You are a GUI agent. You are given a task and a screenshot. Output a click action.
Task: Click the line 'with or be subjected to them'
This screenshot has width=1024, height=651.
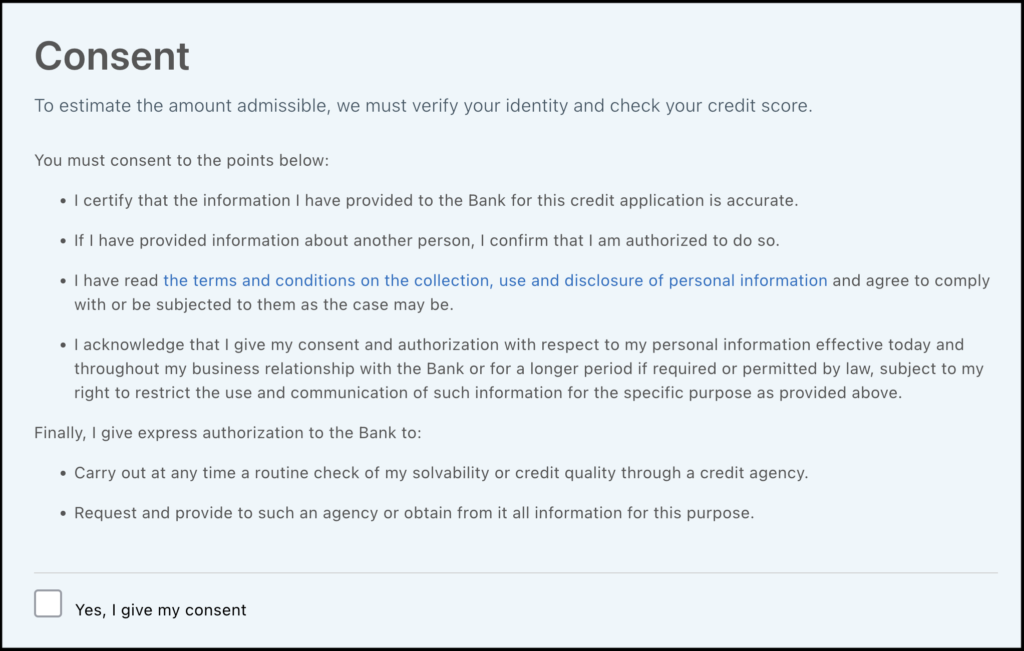[x=270, y=304]
